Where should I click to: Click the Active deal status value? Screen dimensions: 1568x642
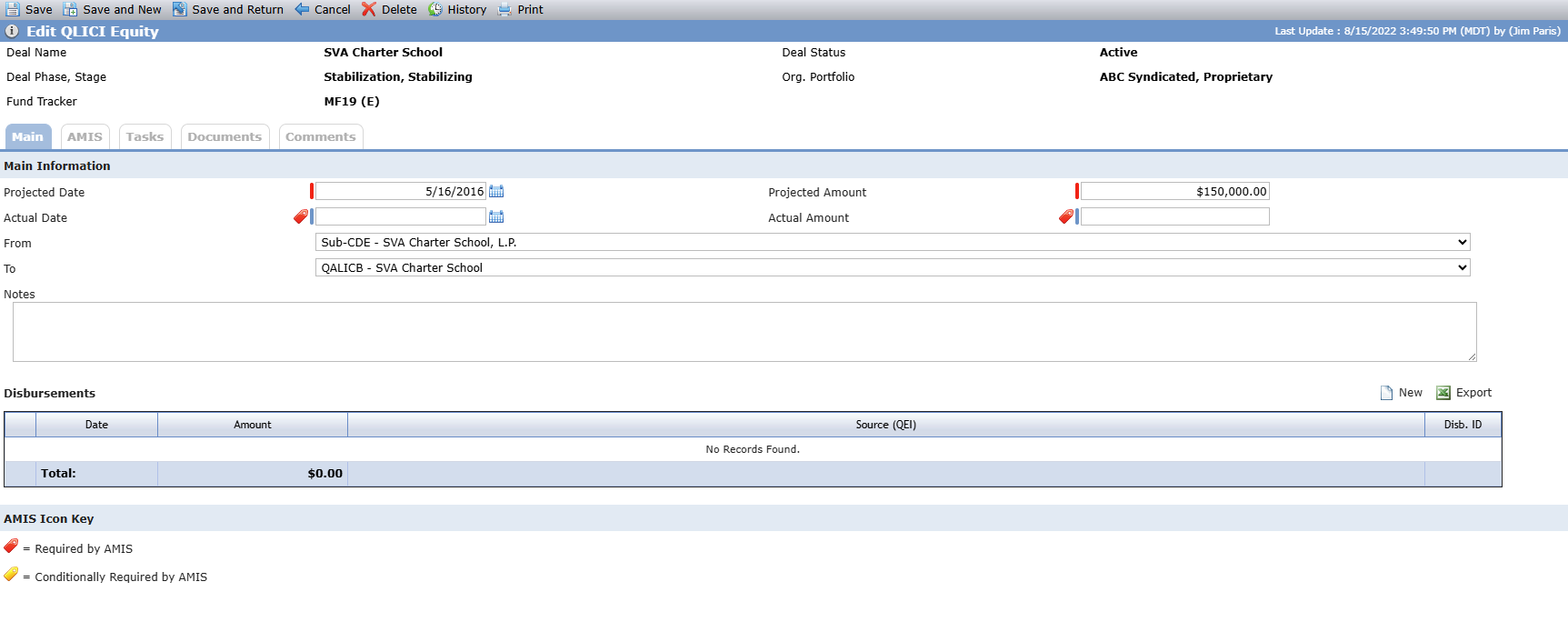coord(1119,53)
